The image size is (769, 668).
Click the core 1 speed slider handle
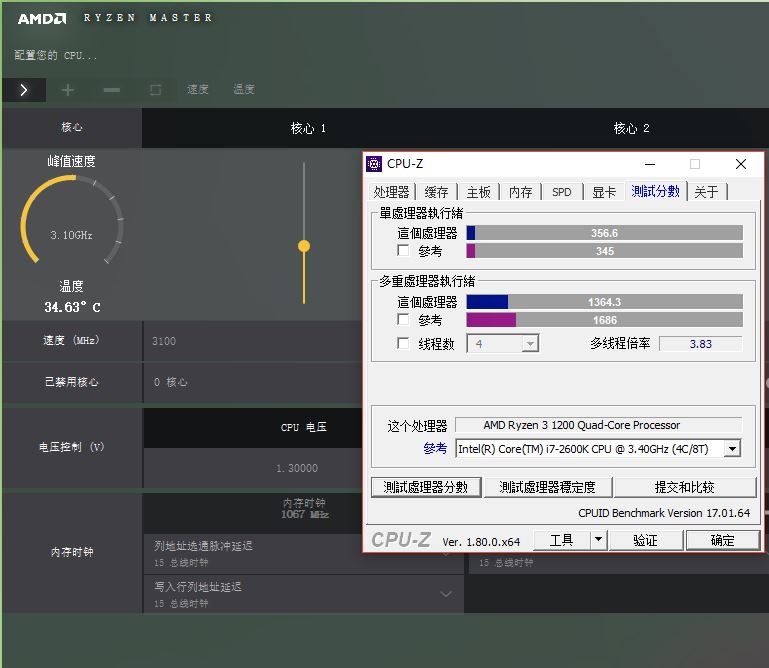click(x=304, y=246)
